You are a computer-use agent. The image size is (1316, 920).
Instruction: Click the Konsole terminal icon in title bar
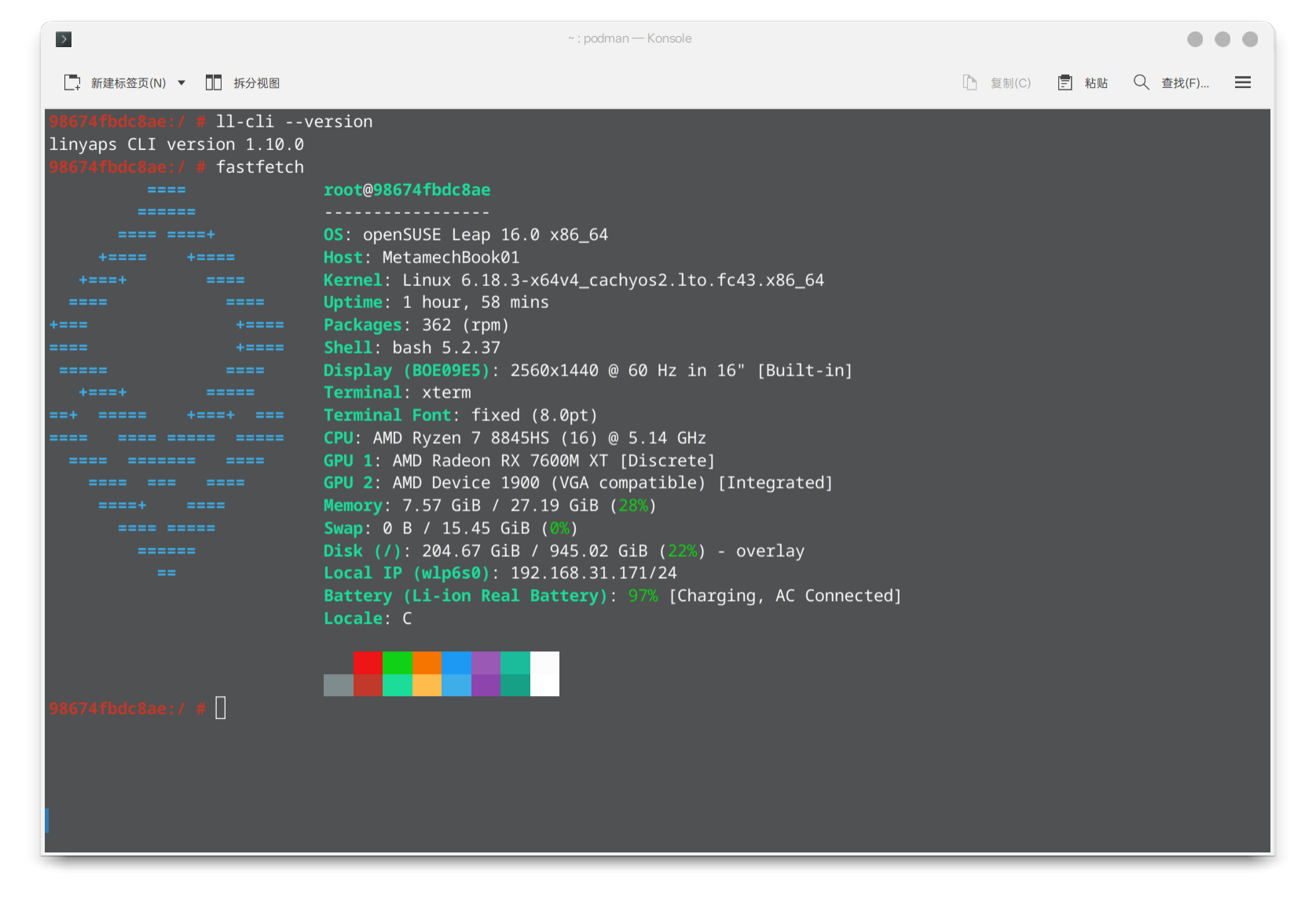click(x=64, y=39)
